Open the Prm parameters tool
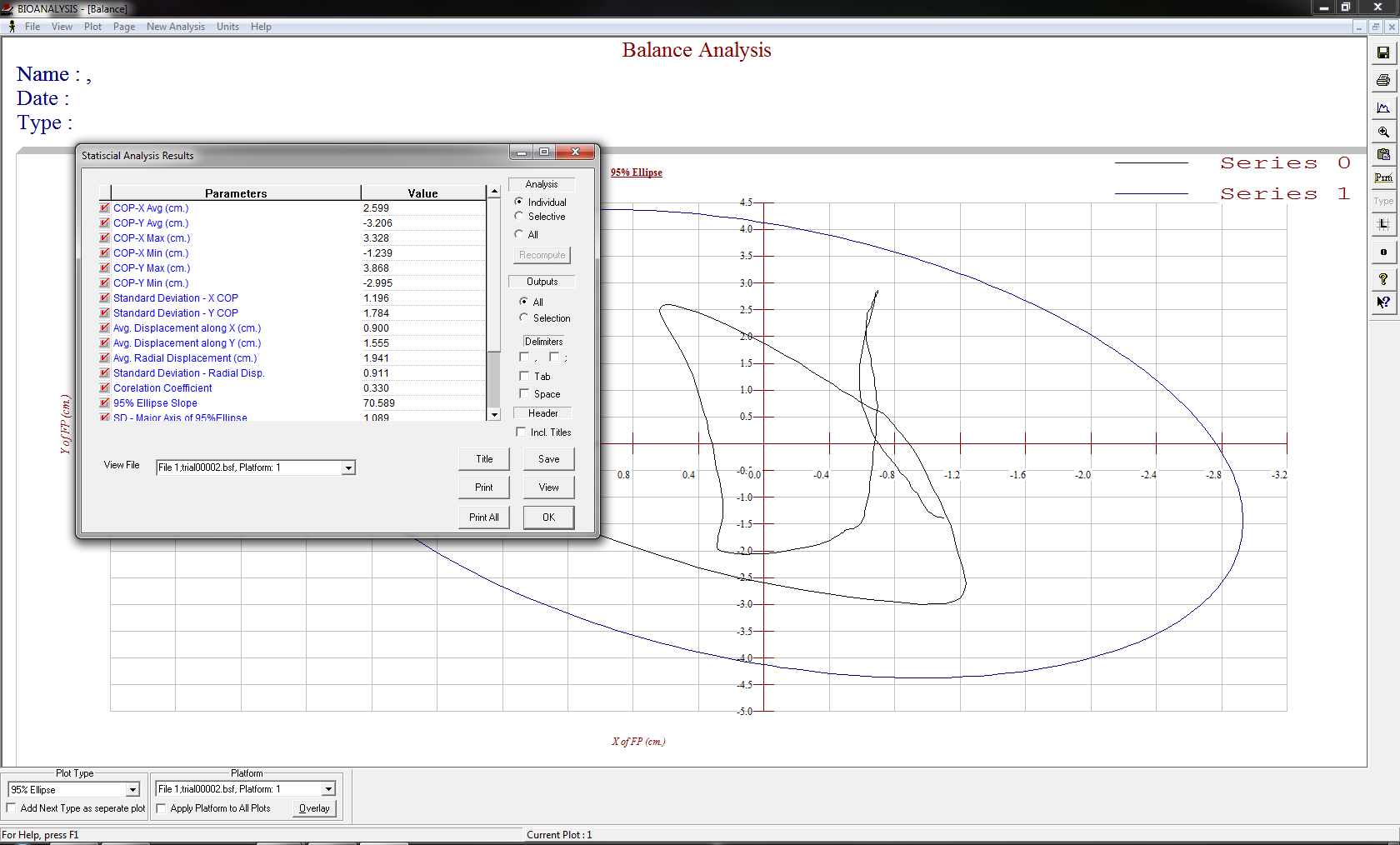Screen dimensions: 1400x845 1383,177
